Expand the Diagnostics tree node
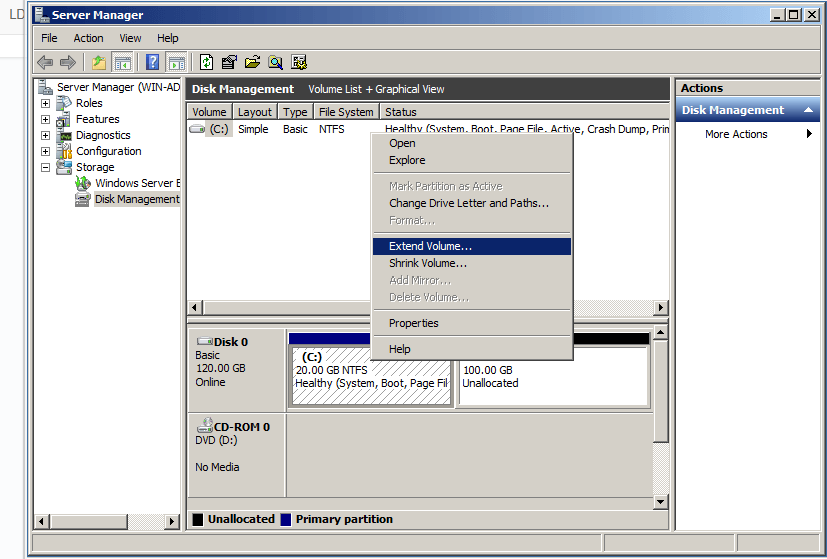The width and height of the screenshot is (827, 559). click(45, 136)
